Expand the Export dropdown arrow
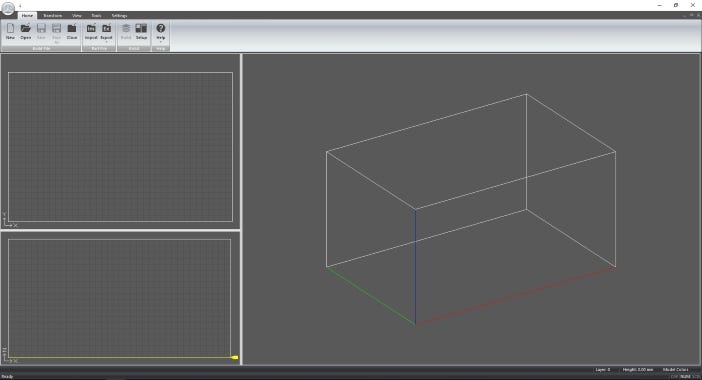Viewport: 702px width, 380px height. (x=106, y=42)
